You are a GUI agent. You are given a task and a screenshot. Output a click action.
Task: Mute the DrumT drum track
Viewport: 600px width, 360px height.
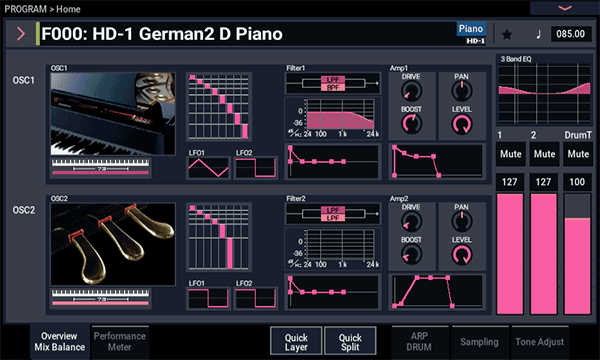tap(578, 154)
